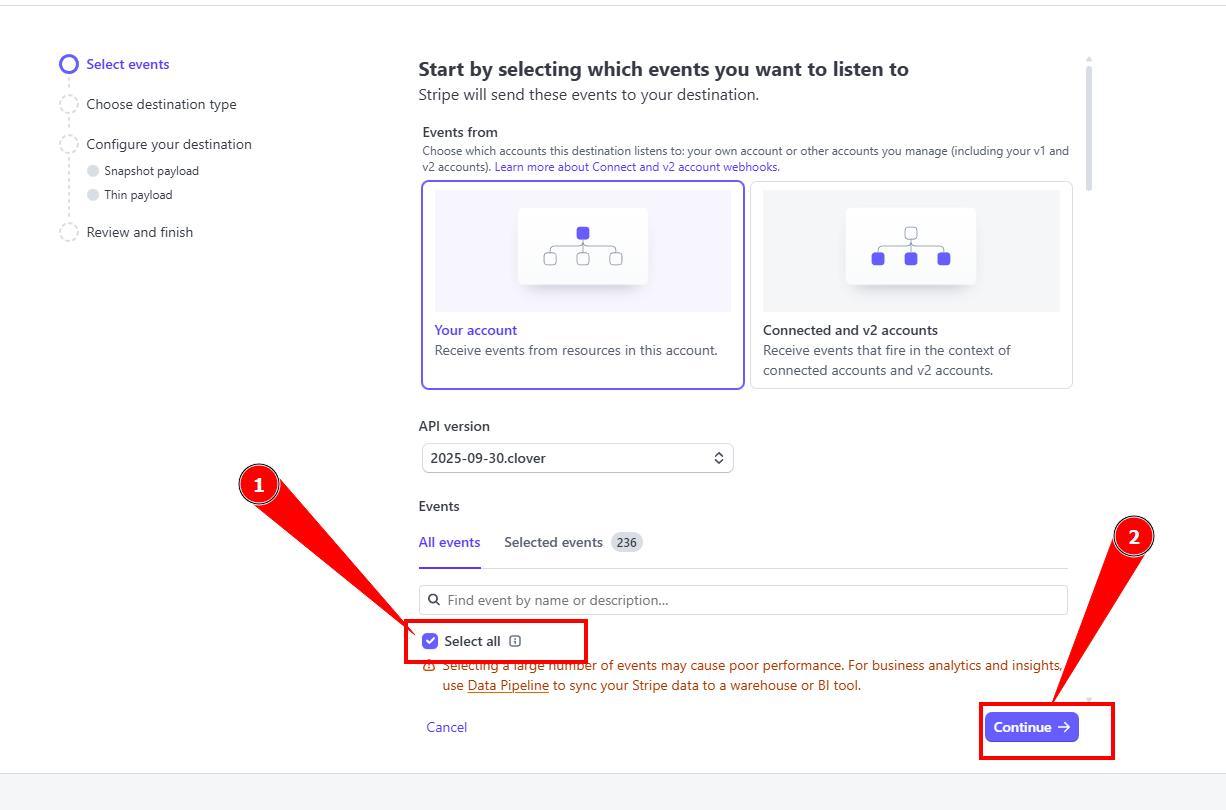The height and width of the screenshot is (810, 1226).
Task: Click the info icon beside Select all
Action: [x=515, y=641]
